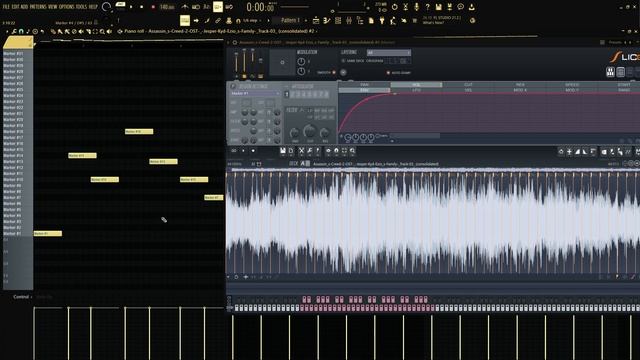Click the modulation X knob

click(x=301, y=62)
